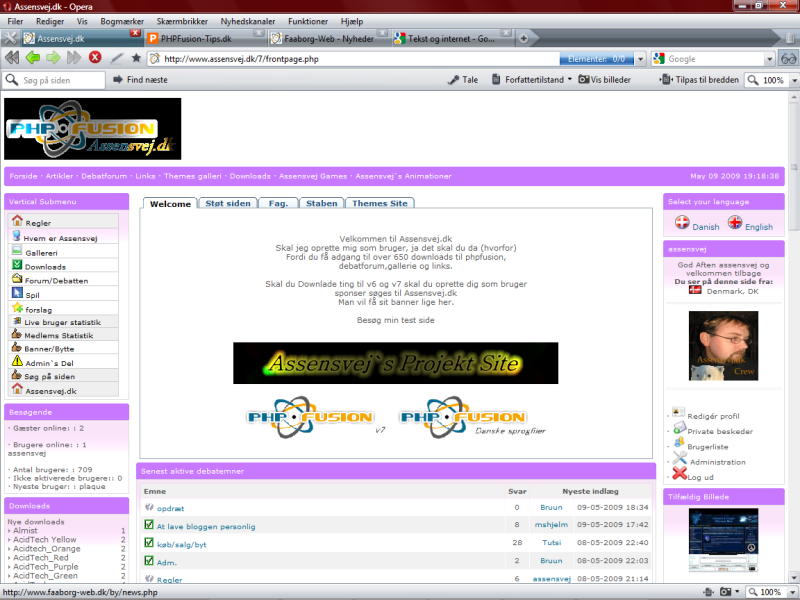Screen dimensions: 800x600
Task: Go back with the green left arrow
Action: coord(33,58)
